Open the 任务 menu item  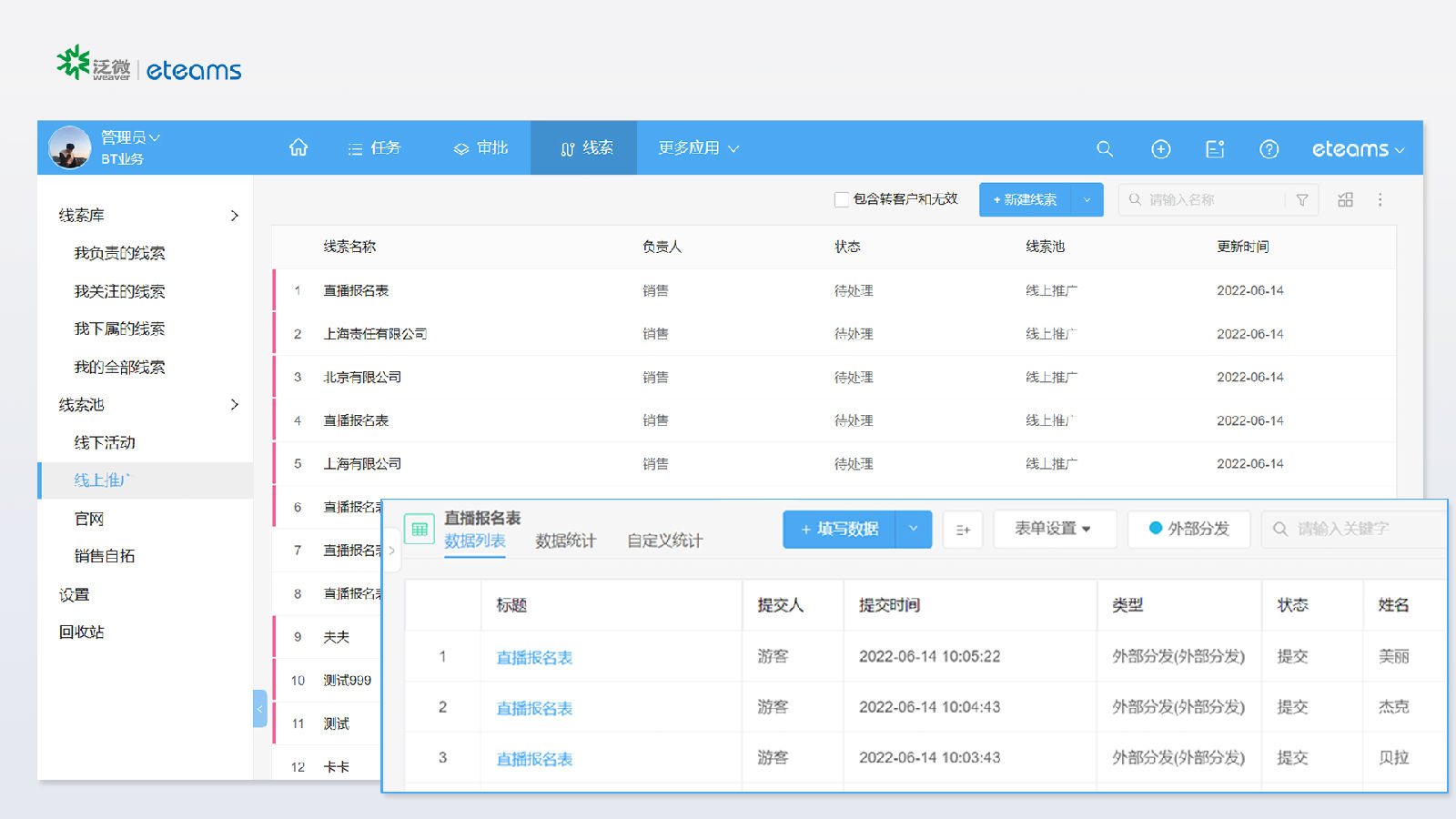point(374,147)
